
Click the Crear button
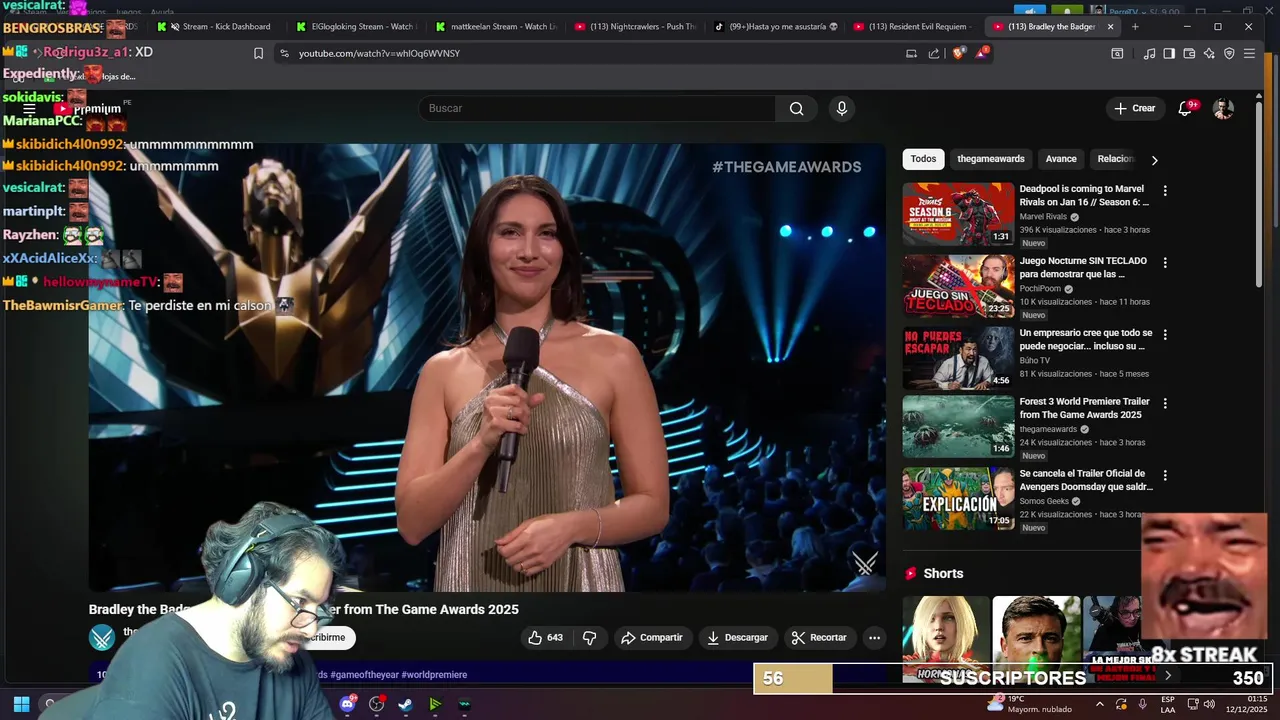click(x=1134, y=108)
